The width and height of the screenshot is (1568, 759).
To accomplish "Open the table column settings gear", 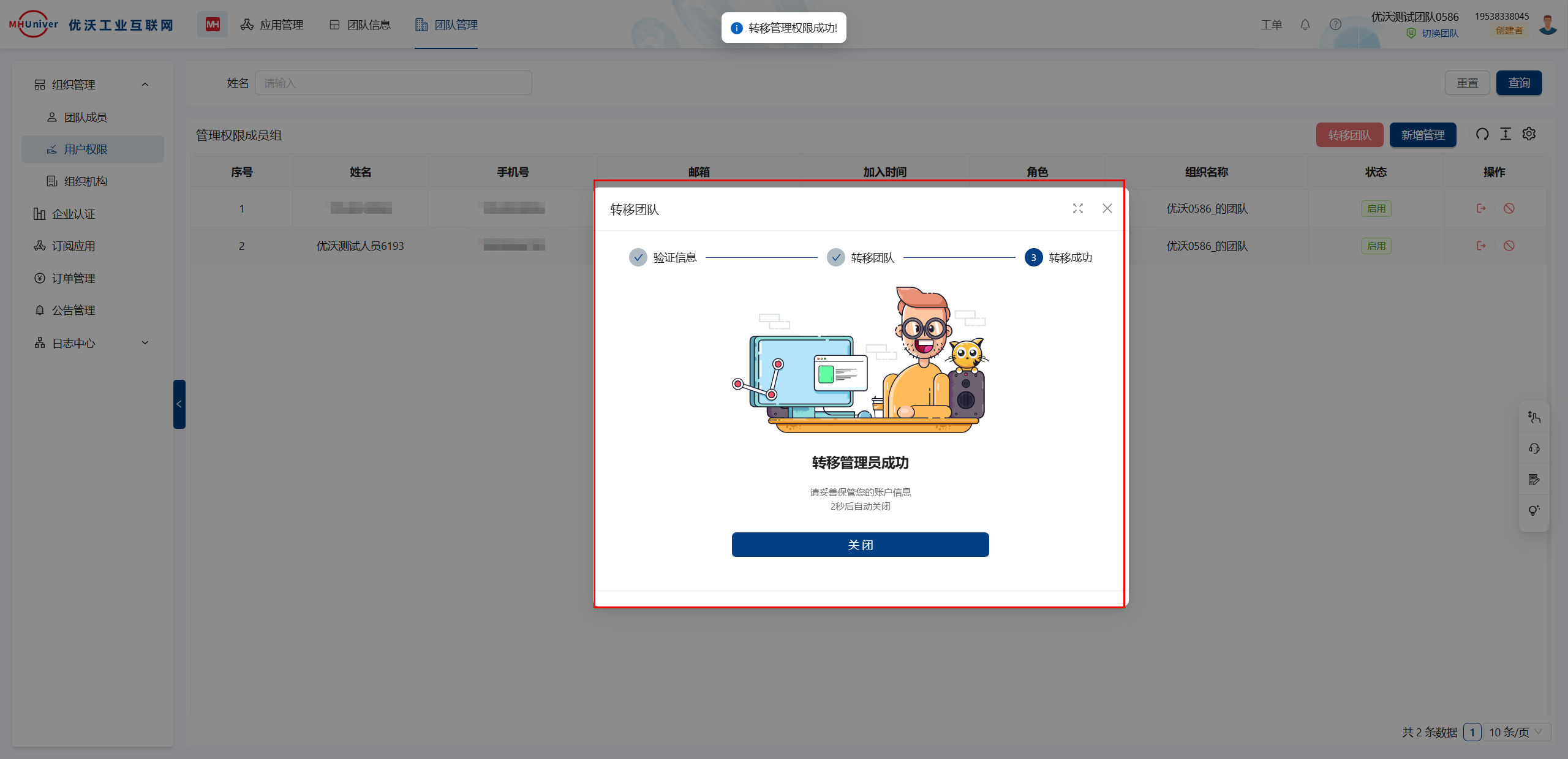I will [1529, 134].
